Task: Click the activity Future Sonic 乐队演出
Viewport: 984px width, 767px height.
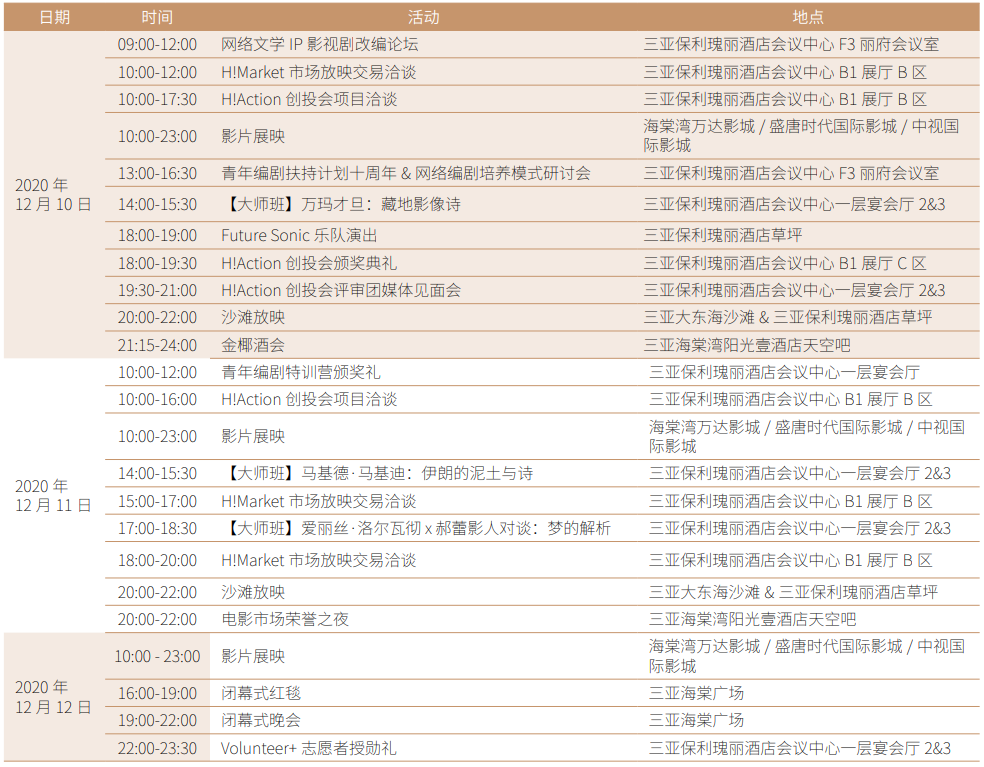Action: [x=299, y=235]
